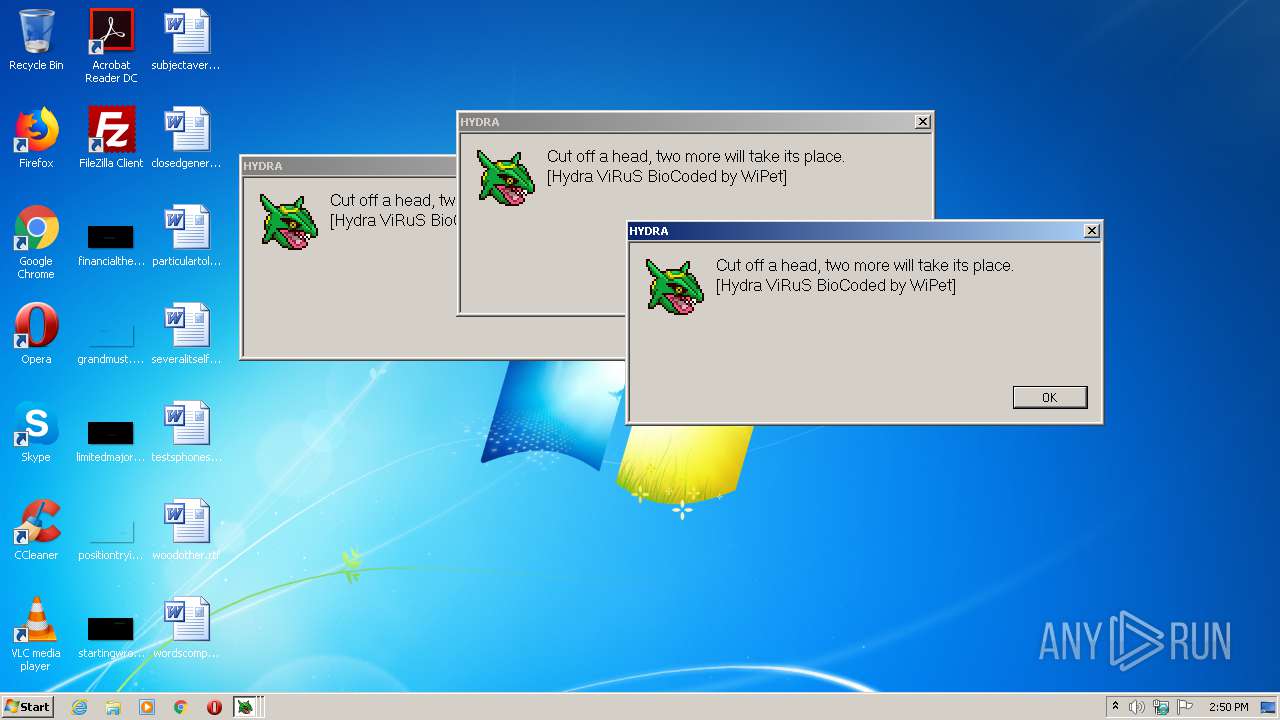Close the middle HYDRA dialog window
Image resolution: width=1280 pixels, height=720 pixels.
[922, 122]
